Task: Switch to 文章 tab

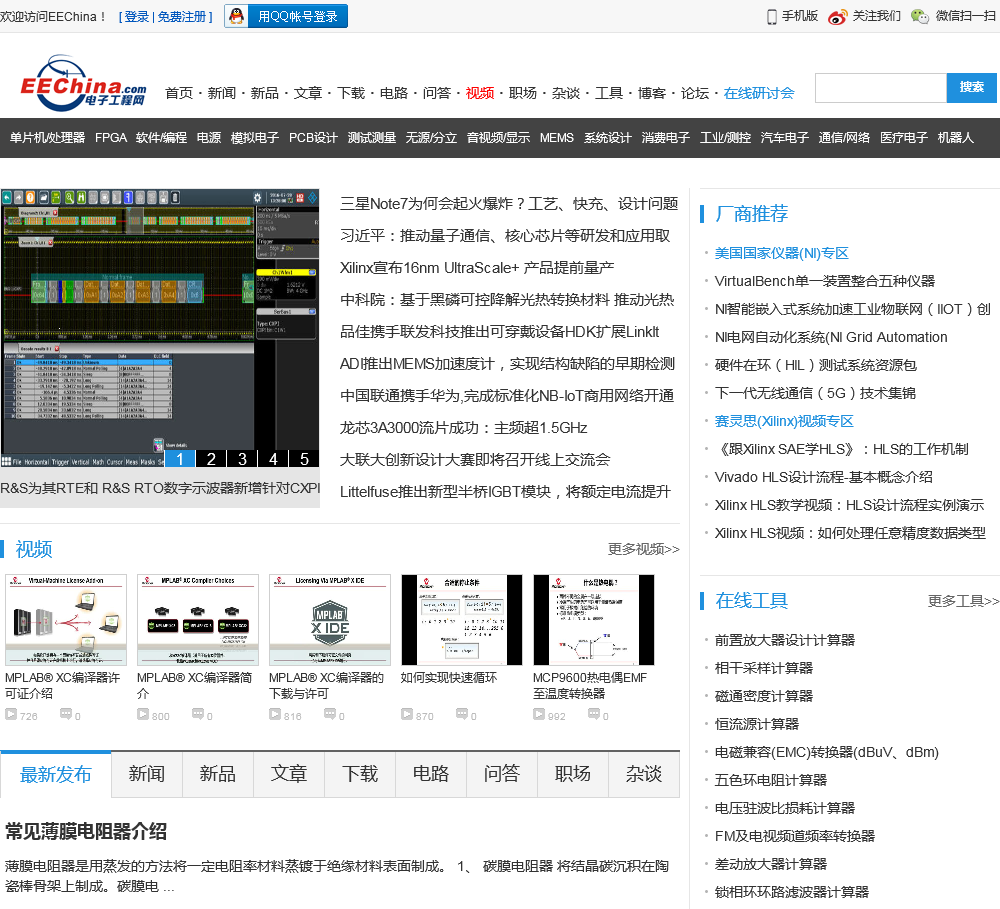Action: tap(289, 774)
